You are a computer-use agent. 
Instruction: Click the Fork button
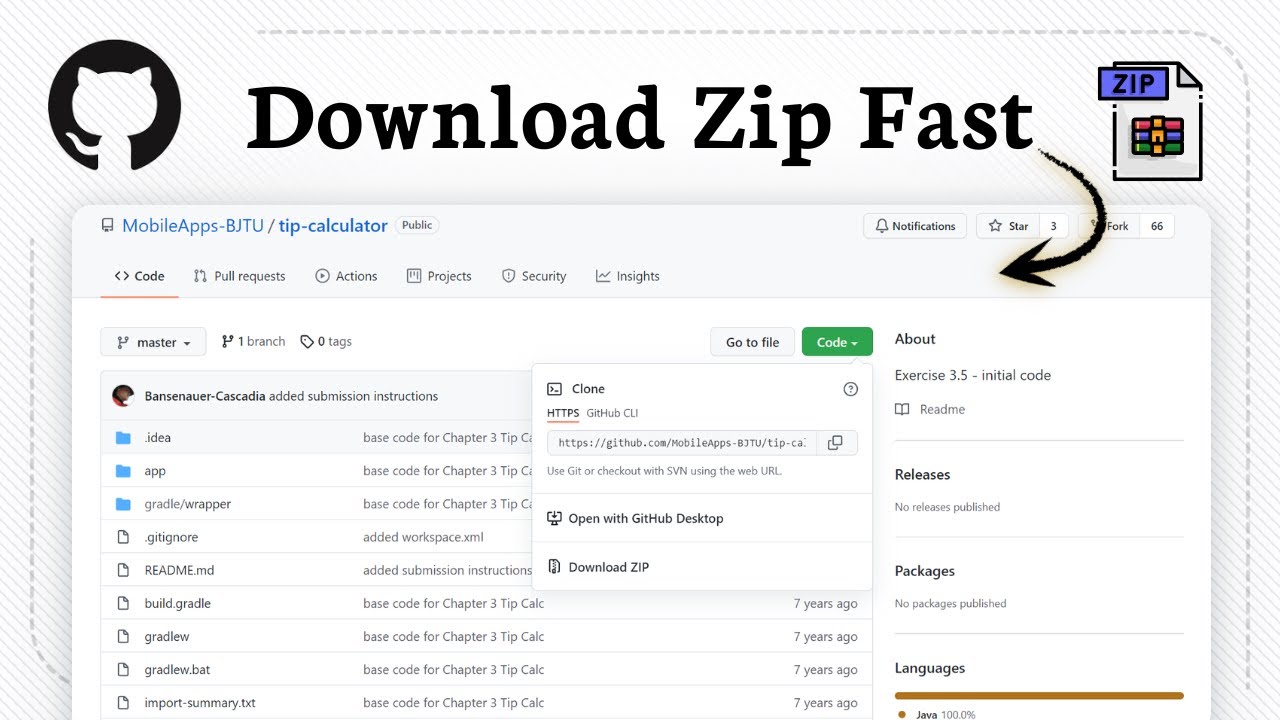click(1110, 226)
